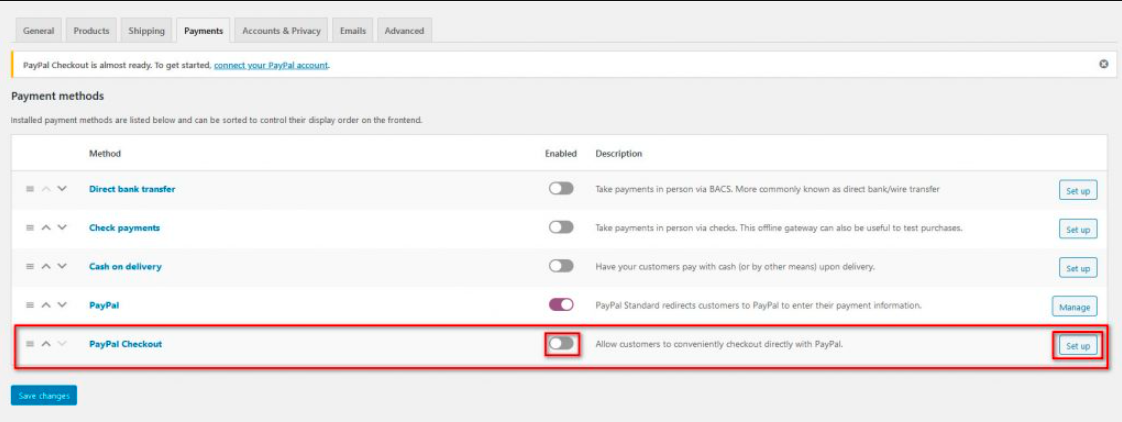Viewport: 1122px width, 422px height.
Task: Move Check payments up with arrow
Action: pos(46,228)
